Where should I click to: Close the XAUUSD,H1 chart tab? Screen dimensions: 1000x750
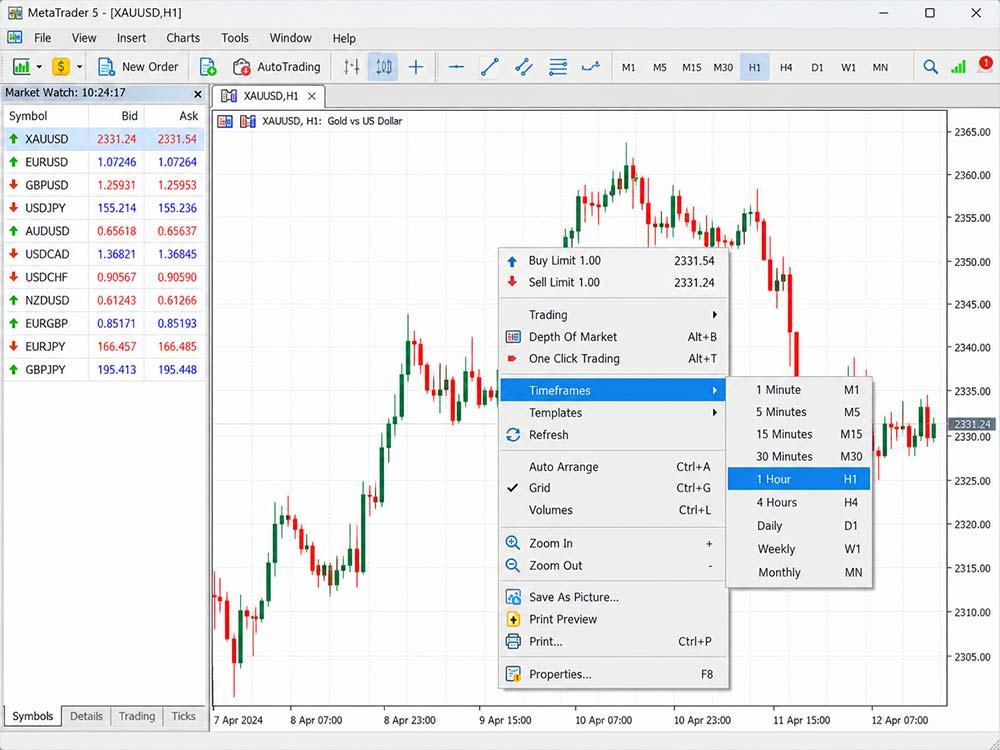[312, 96]
